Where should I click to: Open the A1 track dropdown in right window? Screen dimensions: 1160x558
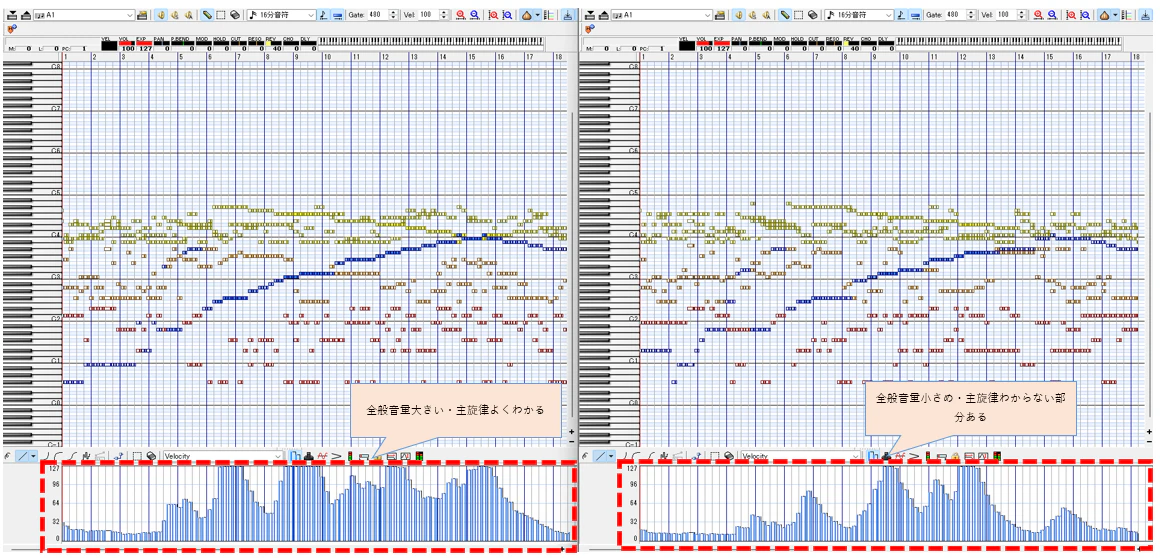[x=662, y=15]
